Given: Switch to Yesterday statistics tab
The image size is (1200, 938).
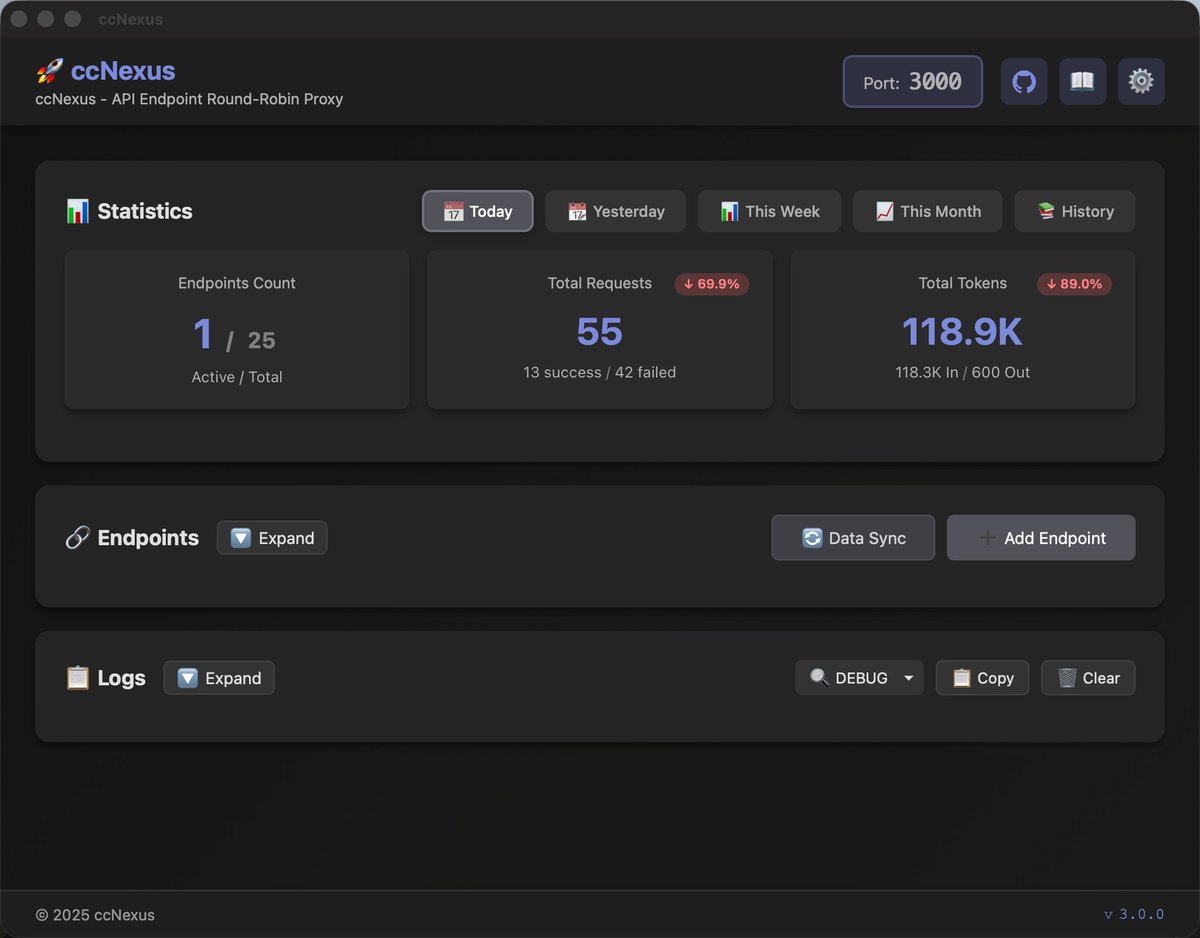Looking at the screenshot, I should (x=616, y=211).
